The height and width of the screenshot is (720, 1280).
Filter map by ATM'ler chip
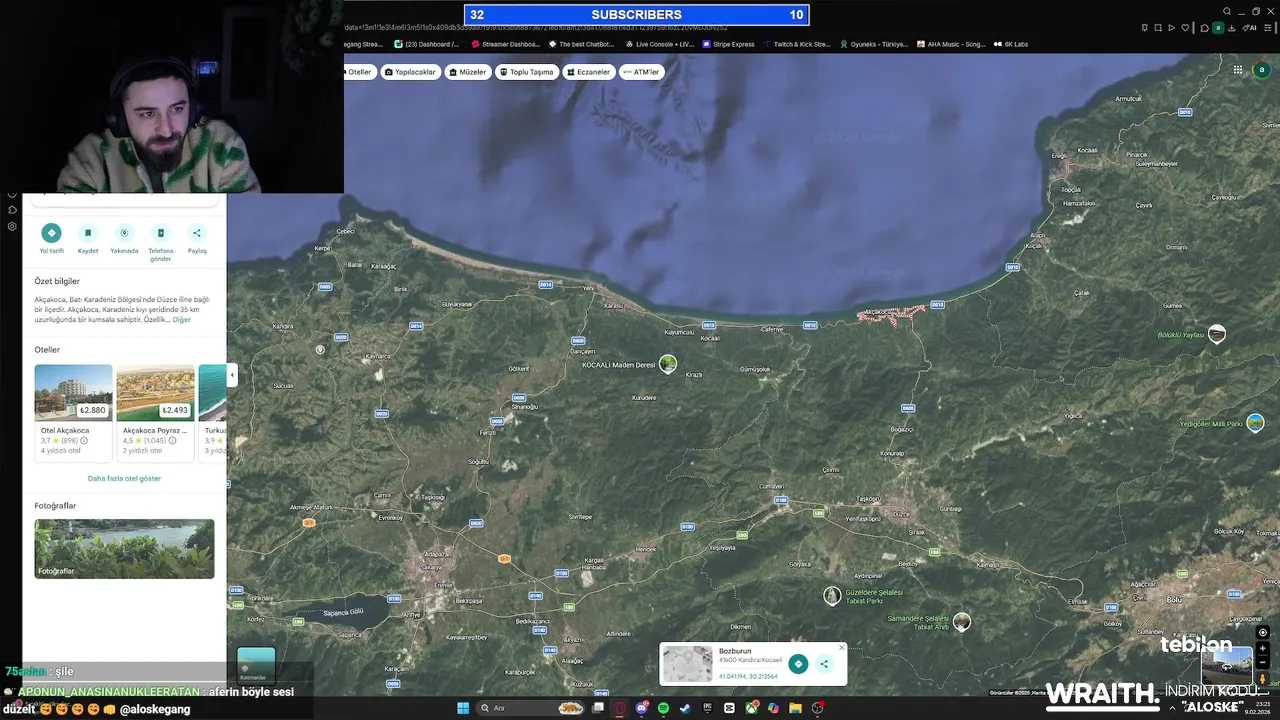641,72
